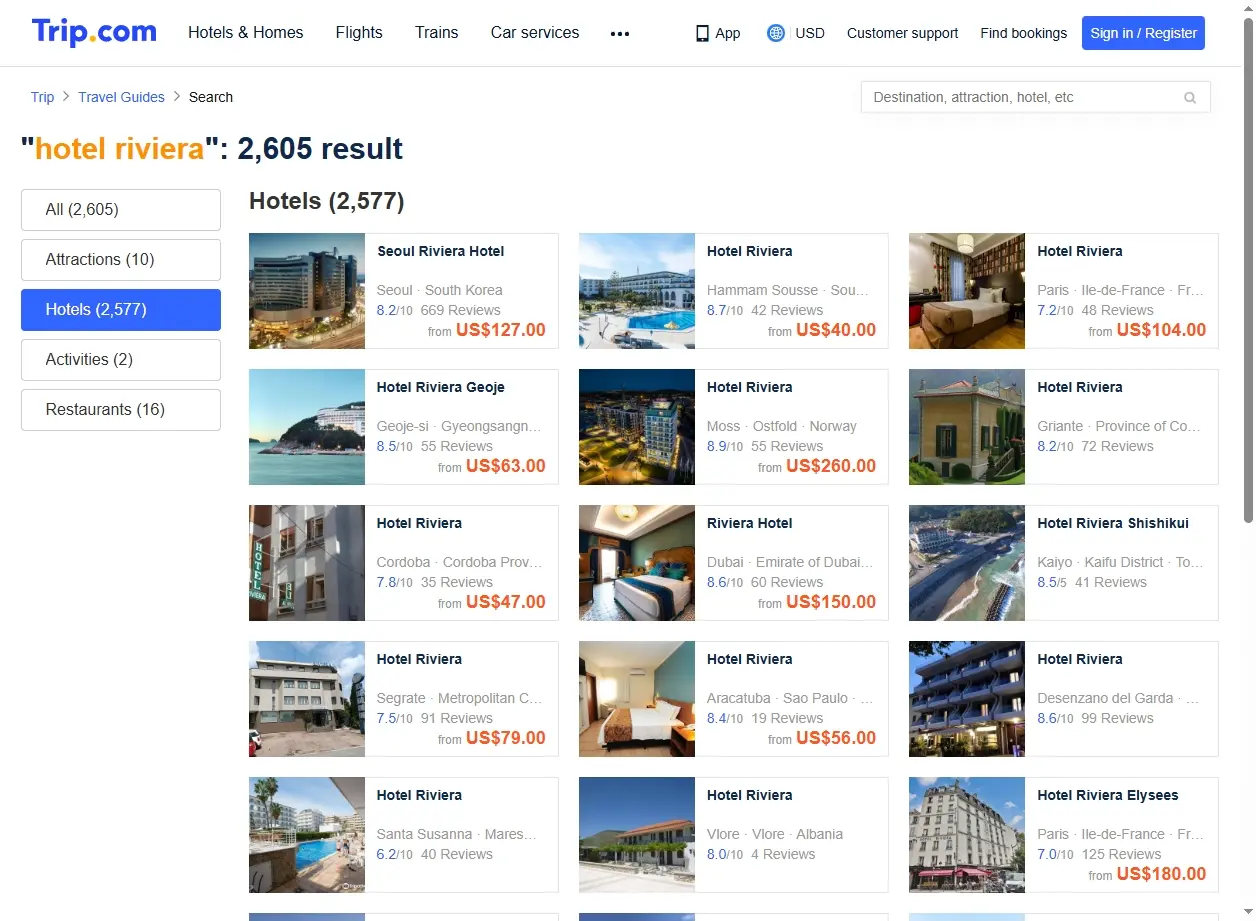Open the three-dots more menu
Viewport: 1256px width, 921px height.
(x=620, y=34)
